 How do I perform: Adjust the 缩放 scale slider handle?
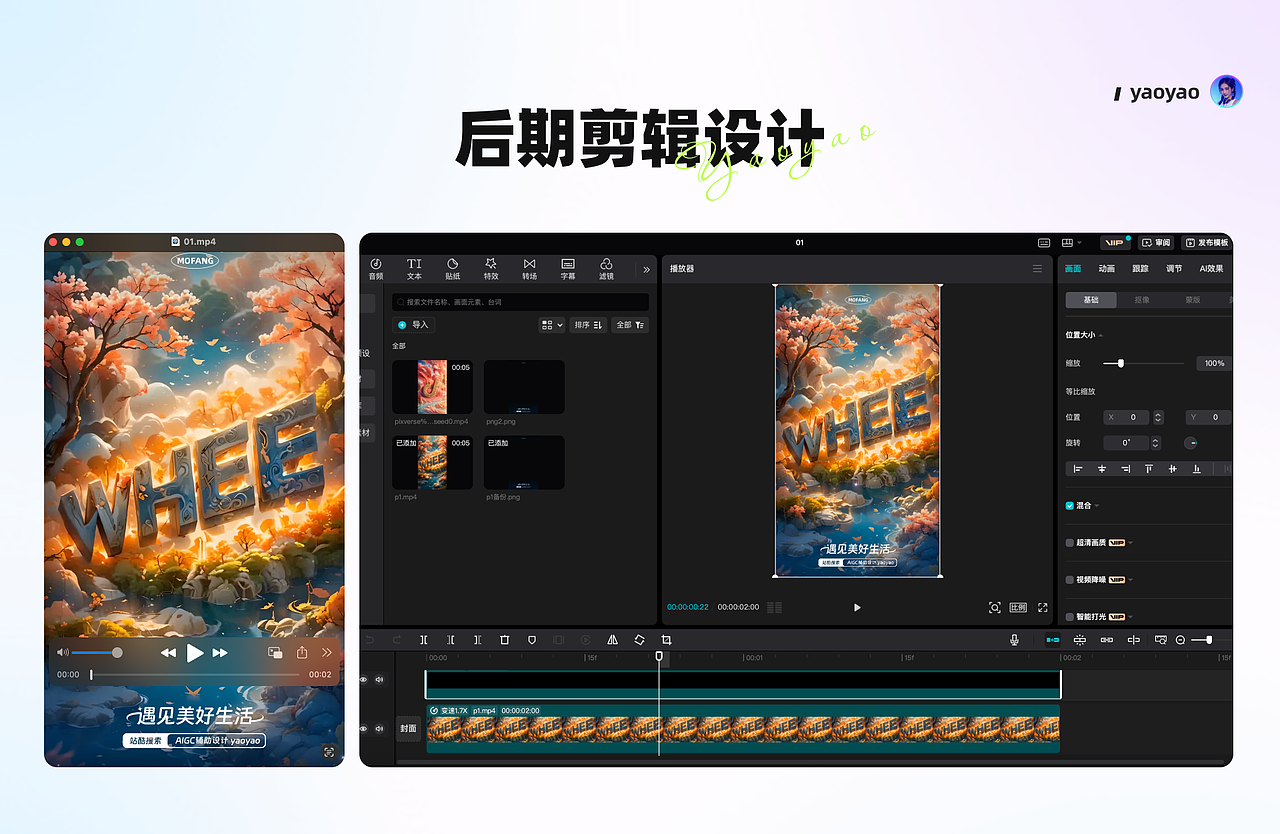(1120, 363)
